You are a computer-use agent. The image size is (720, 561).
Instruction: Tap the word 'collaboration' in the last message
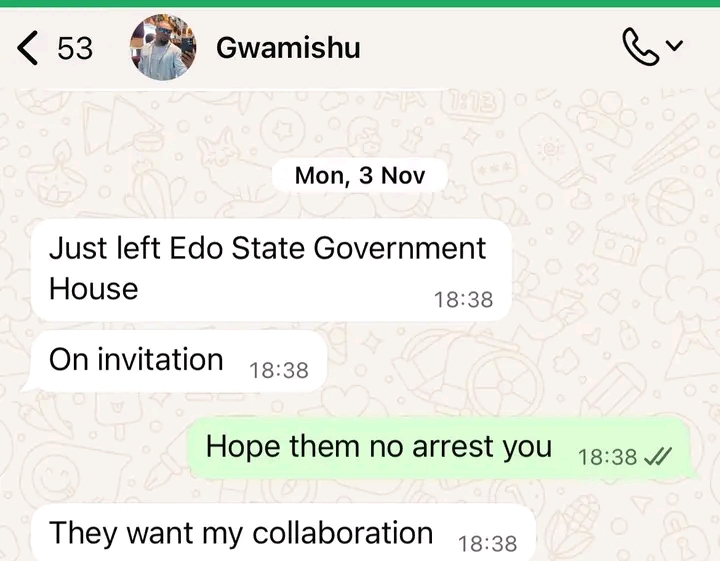click(343, 533)
